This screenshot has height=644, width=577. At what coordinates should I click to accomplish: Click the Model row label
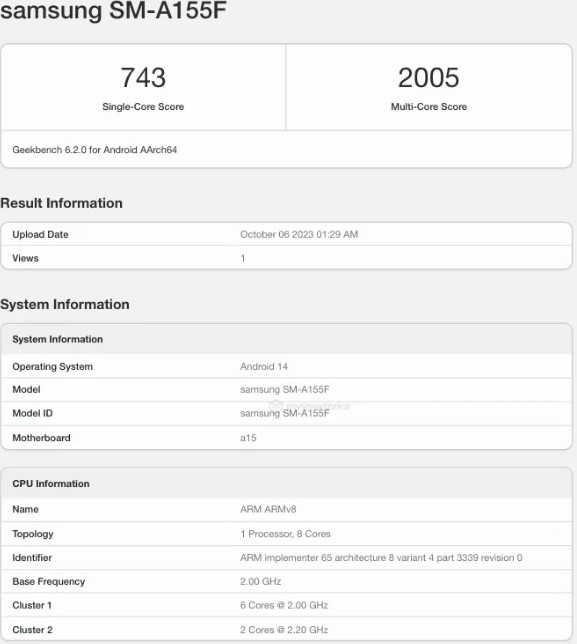pyautogui.click(x=26, y=389)
